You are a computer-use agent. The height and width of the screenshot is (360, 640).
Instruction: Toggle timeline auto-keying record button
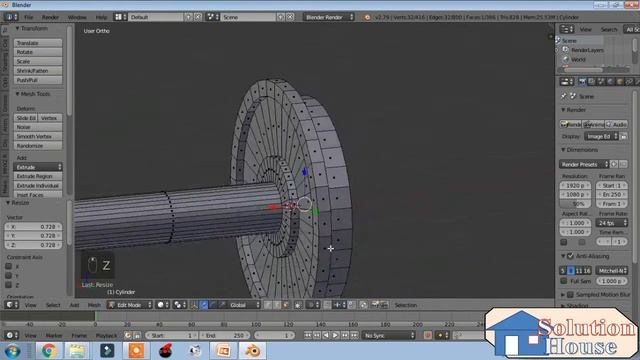(427, 335)
